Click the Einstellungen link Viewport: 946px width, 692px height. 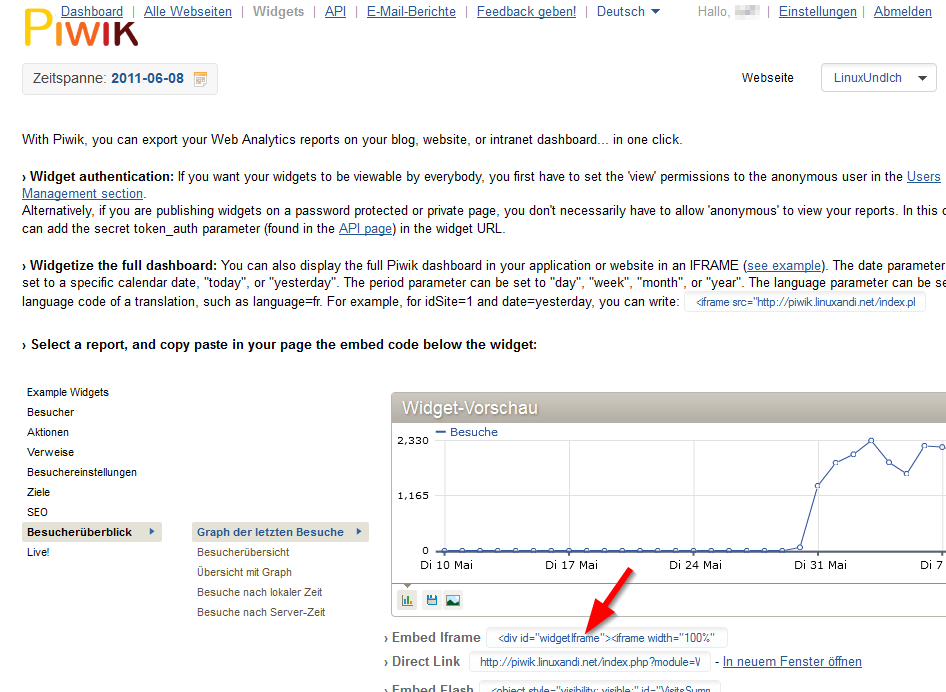click(x=817, y=12)
